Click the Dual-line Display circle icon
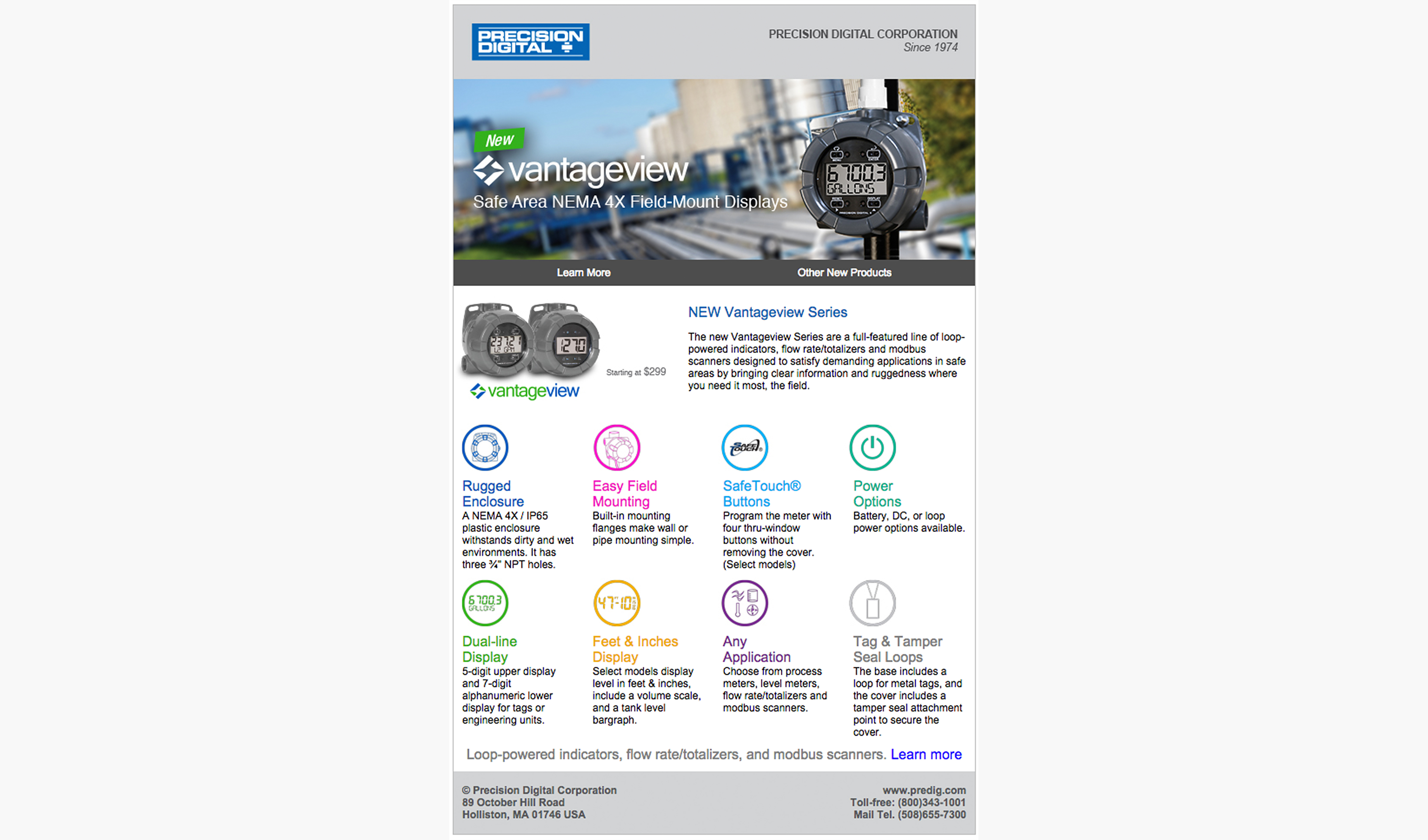Image resolution: width=1428 pixels, height=840 pixels. click(485, 603)
